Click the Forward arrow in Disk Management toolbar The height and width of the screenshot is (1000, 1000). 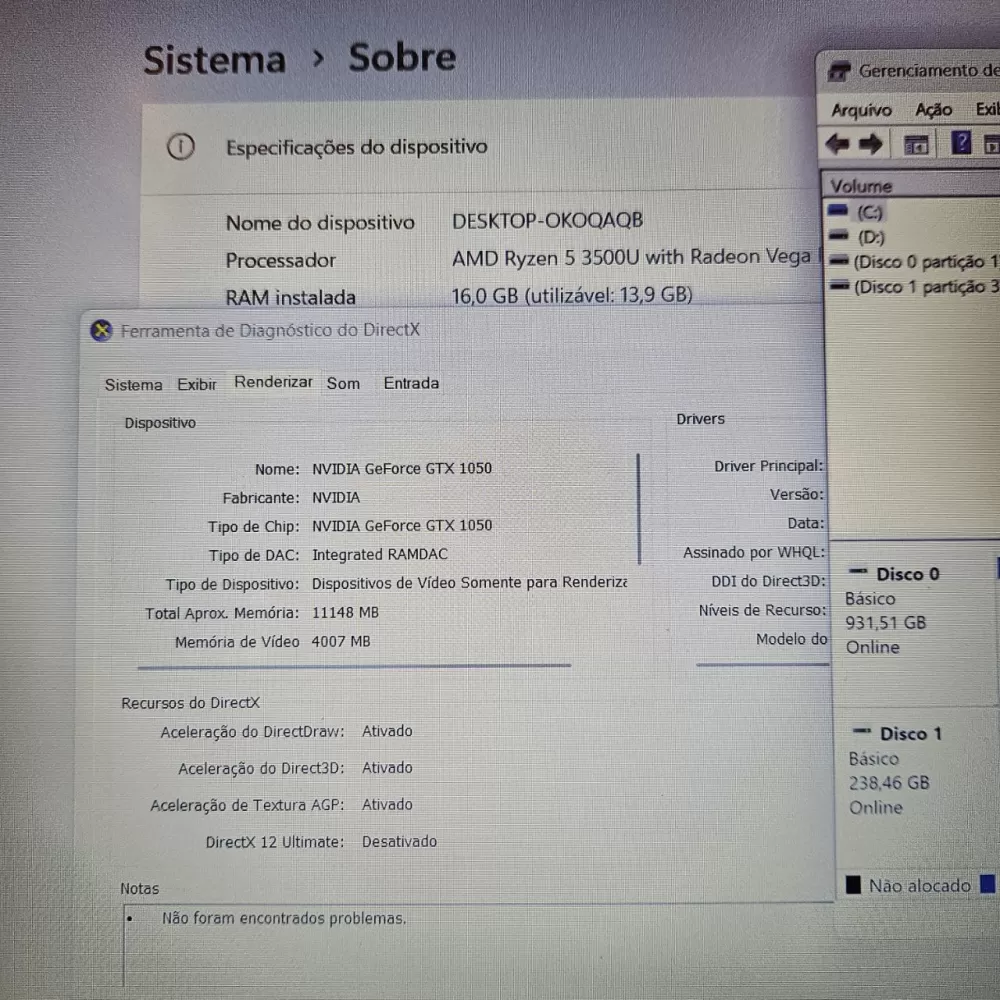(871, 144)
